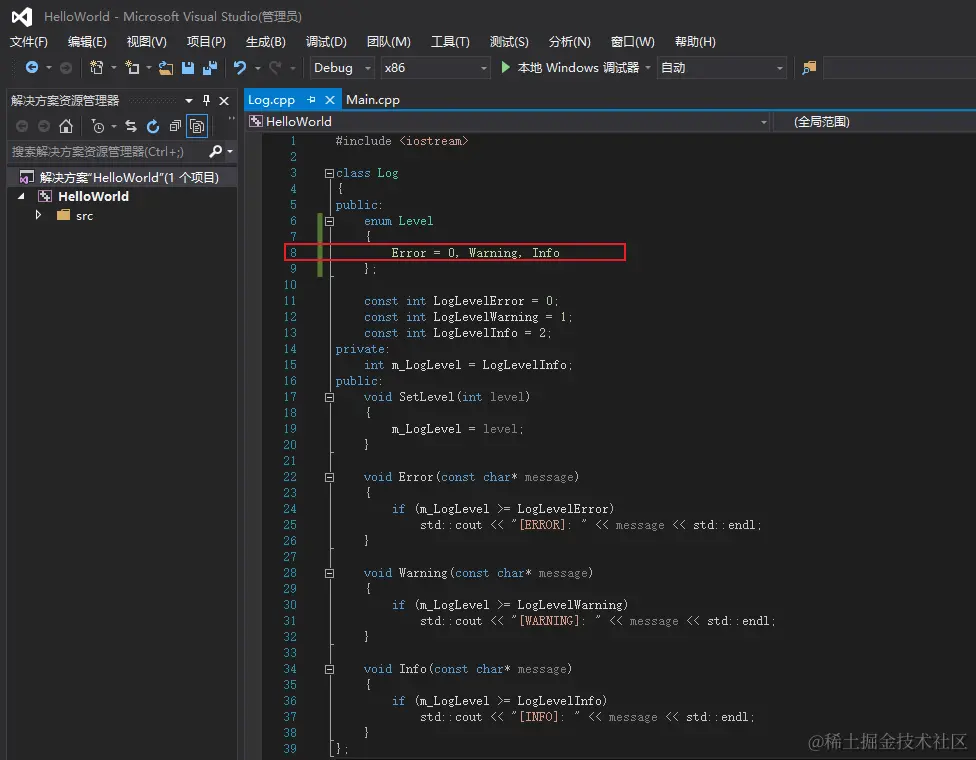Open the 生成(B) menu

266,42
